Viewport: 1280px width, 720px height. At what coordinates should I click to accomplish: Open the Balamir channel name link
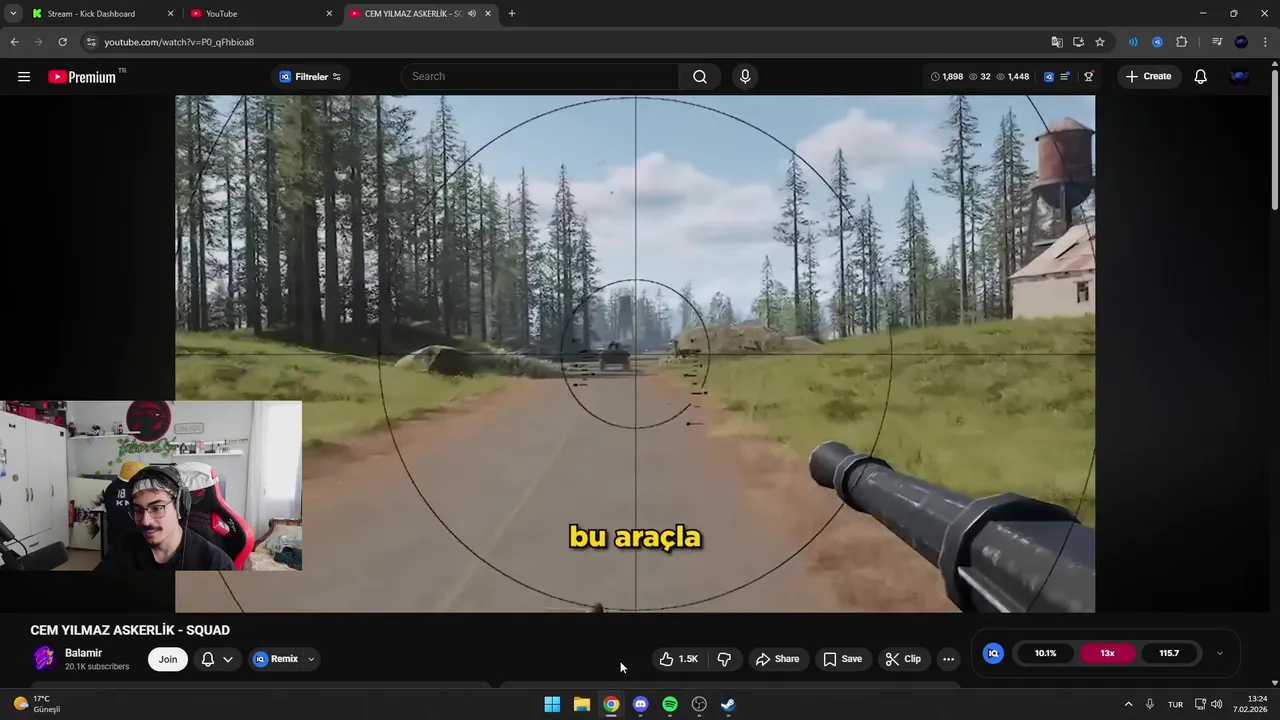coord(84,653)
